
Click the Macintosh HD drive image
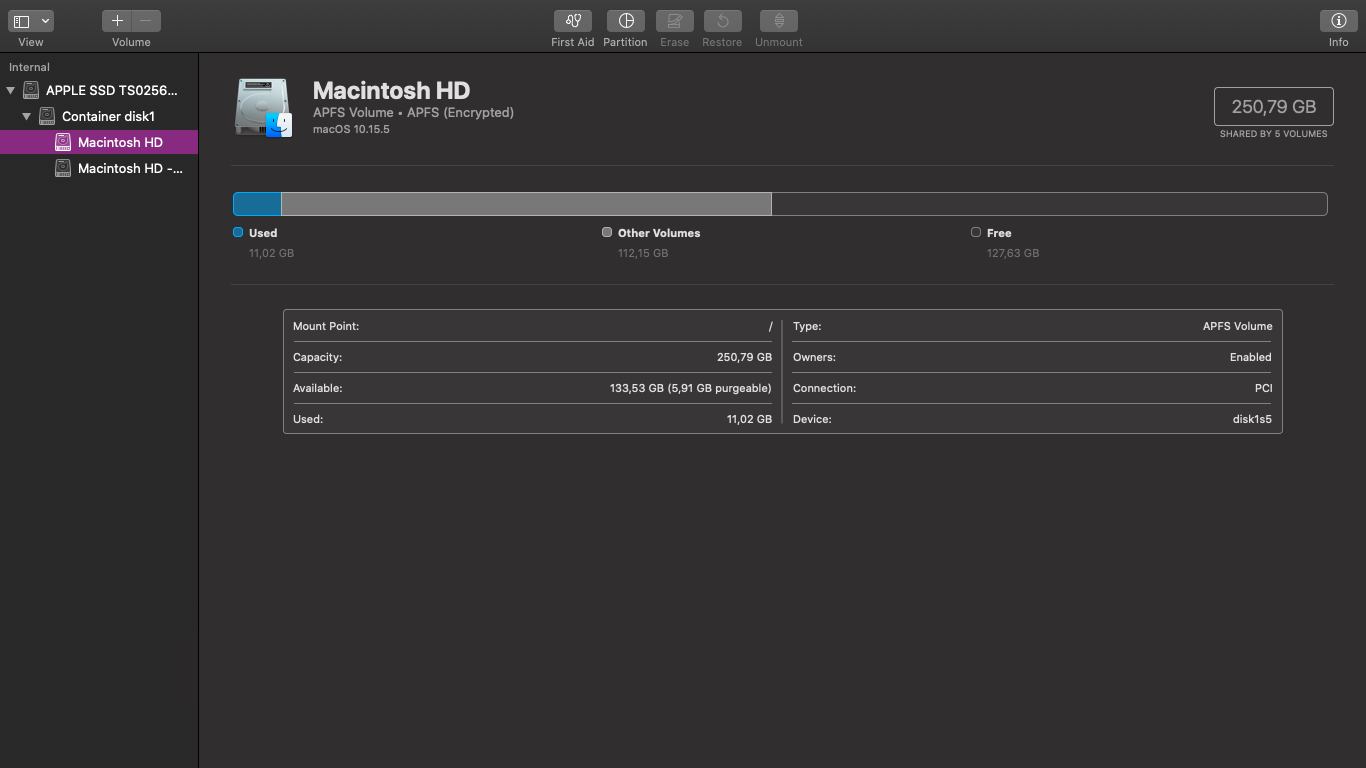coord(264,107)
